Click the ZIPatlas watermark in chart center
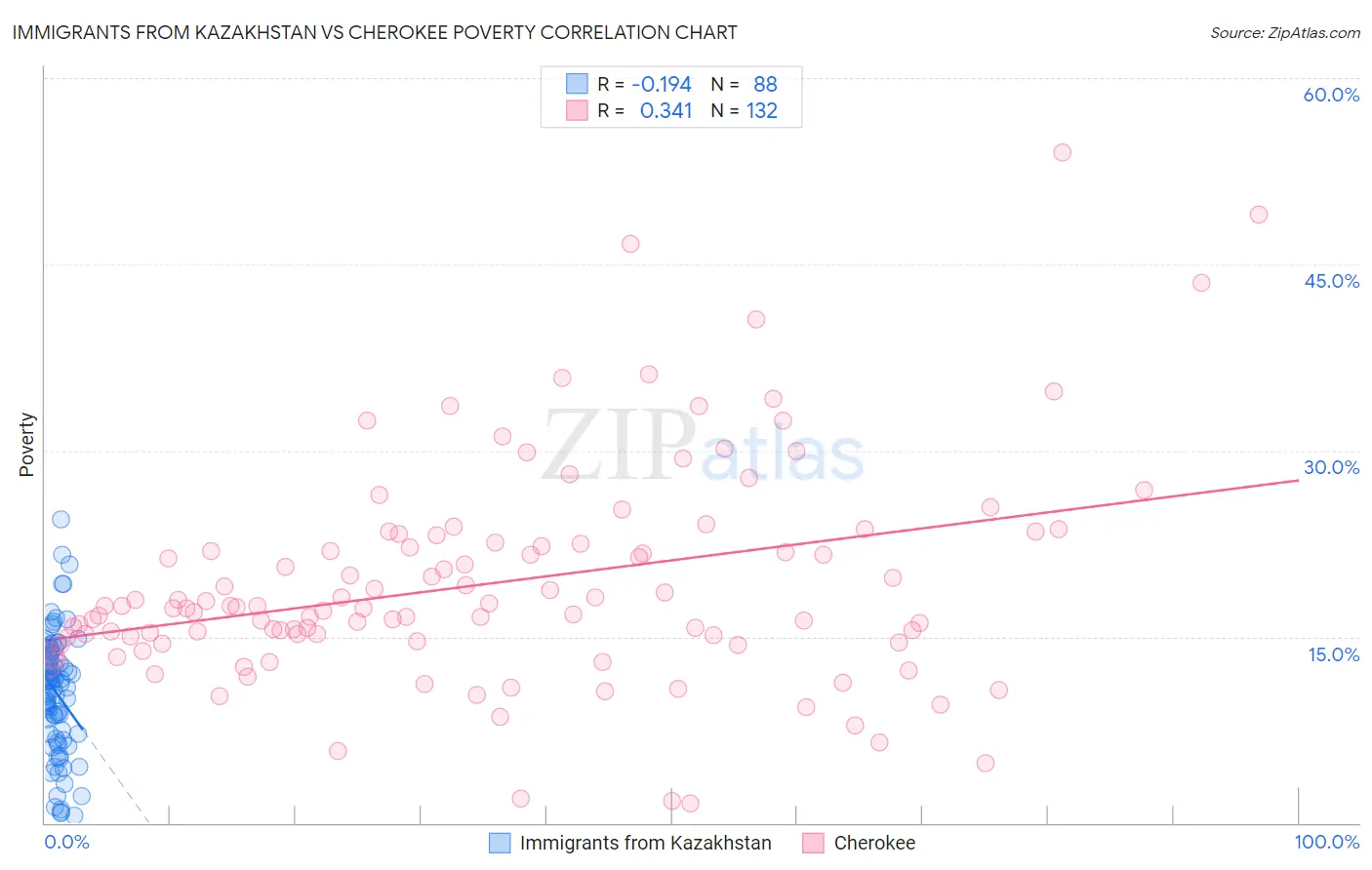 [703, 446]
